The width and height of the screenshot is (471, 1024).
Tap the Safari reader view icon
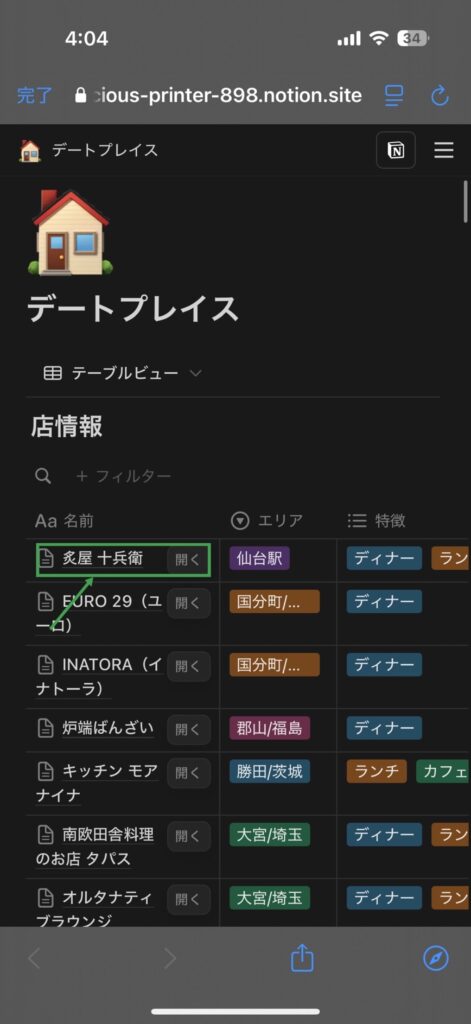[394, 95]
